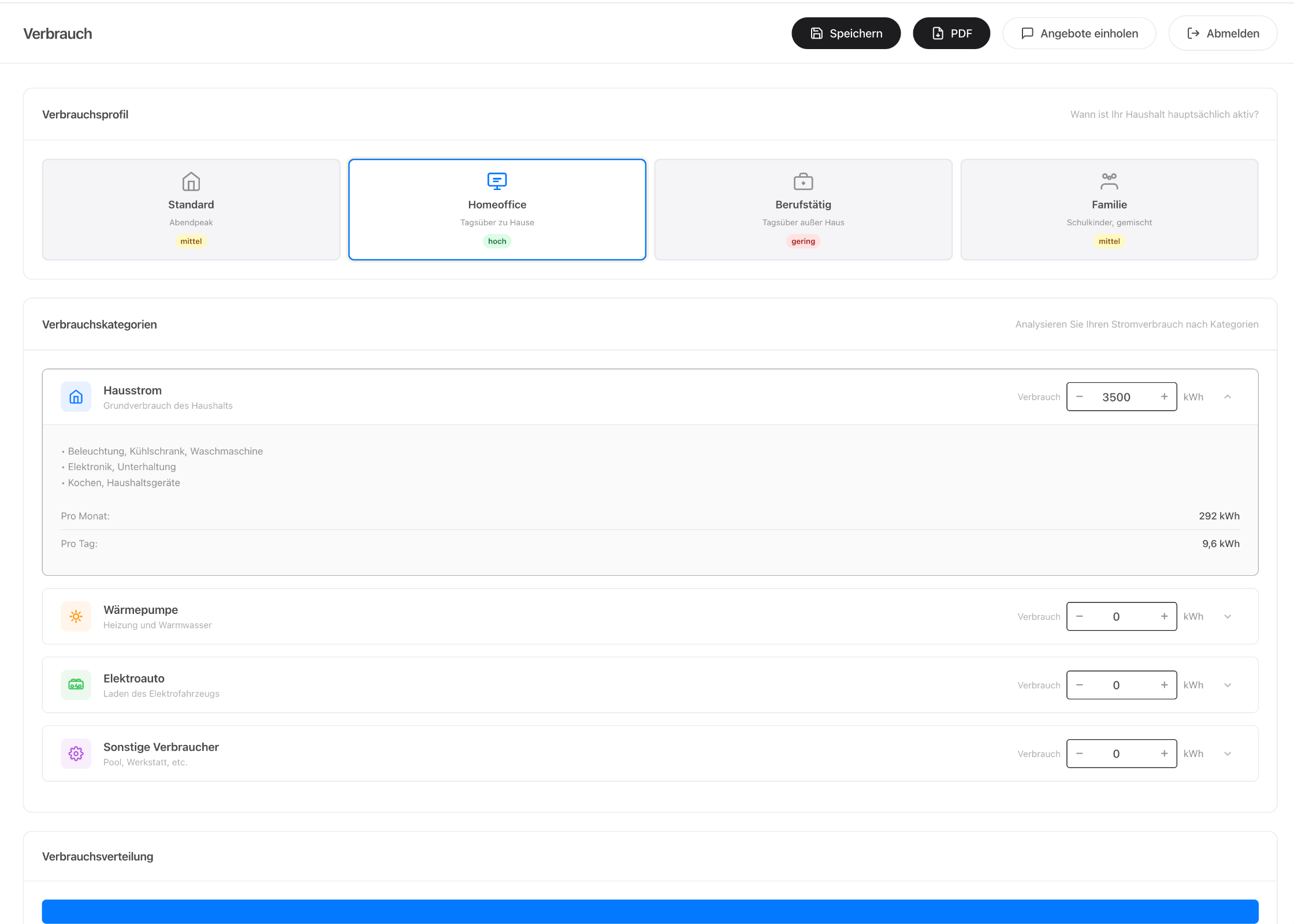The width and height of the screenshot is (1294, 924).
Task: Select the Berufstätig profile card
Action: [x=803, y=210]
